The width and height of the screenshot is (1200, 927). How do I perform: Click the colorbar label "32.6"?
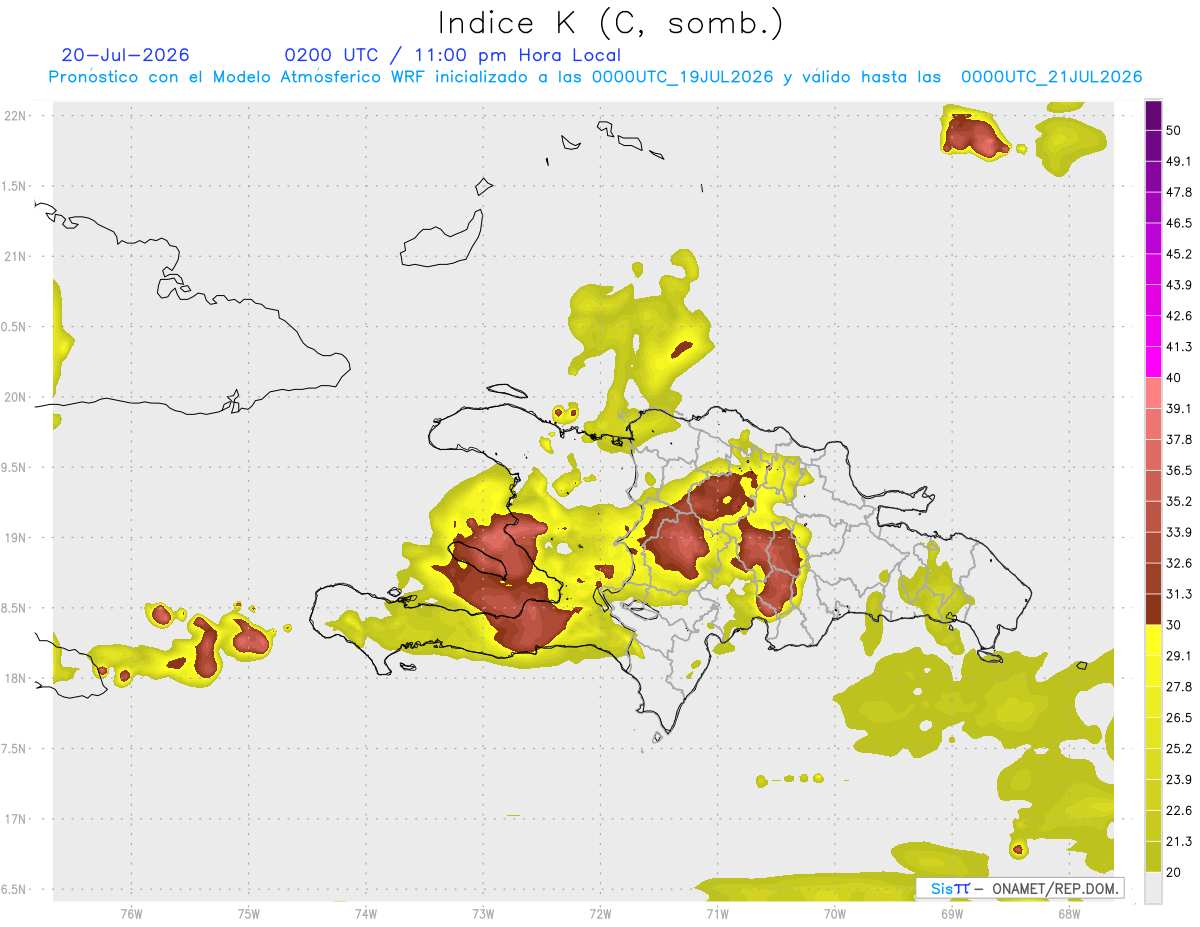(1179, 563)
